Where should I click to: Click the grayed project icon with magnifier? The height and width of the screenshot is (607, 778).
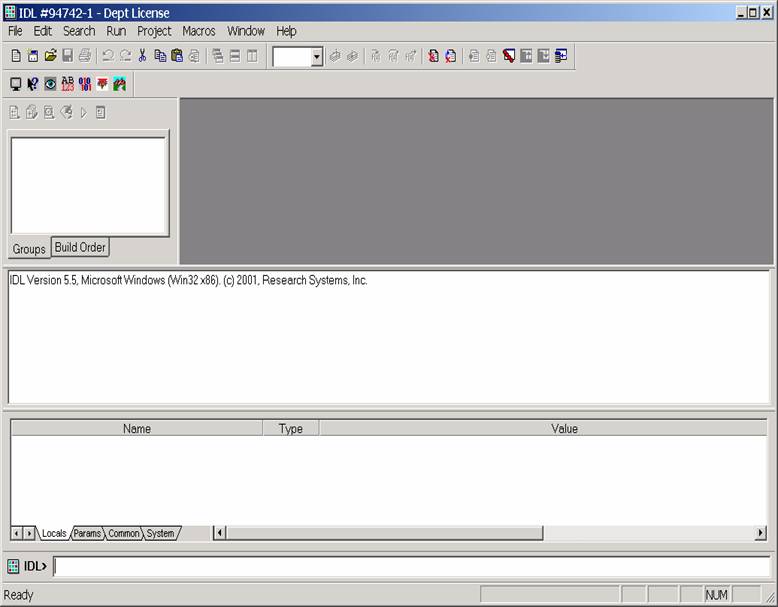click(x=49, y=113)
